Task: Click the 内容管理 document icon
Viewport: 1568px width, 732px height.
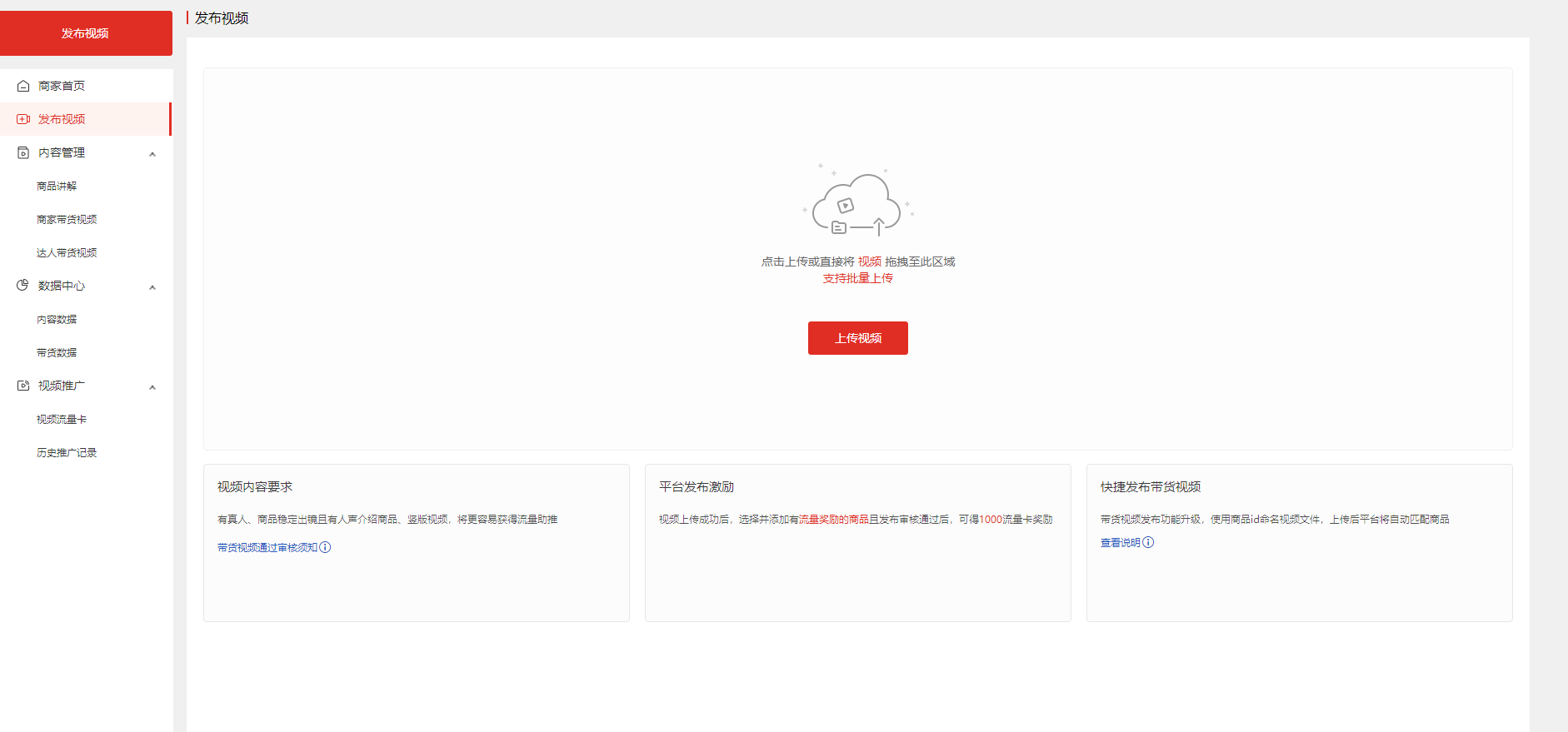Action: pyautogui.click(x=23, y=152)
